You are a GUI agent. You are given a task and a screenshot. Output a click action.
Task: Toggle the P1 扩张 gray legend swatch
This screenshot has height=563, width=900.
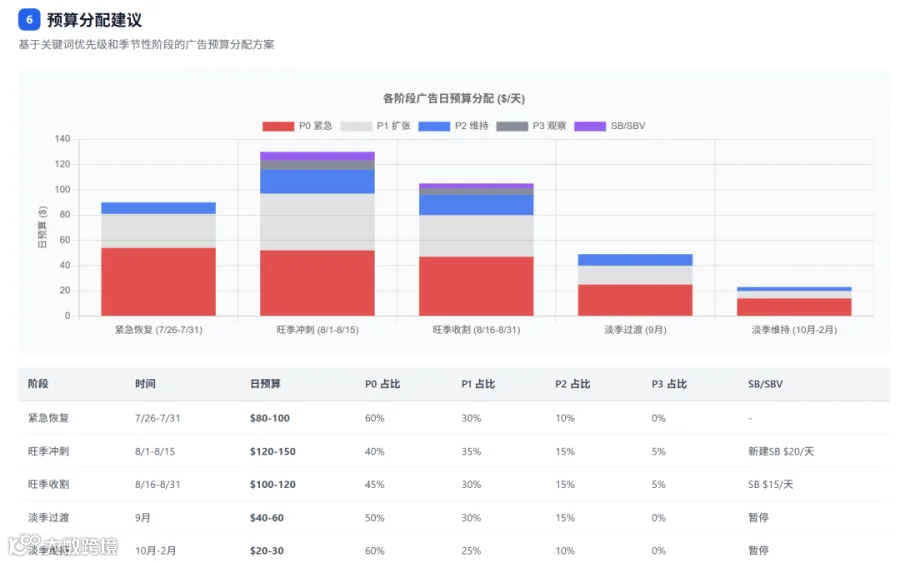[356, 126]
